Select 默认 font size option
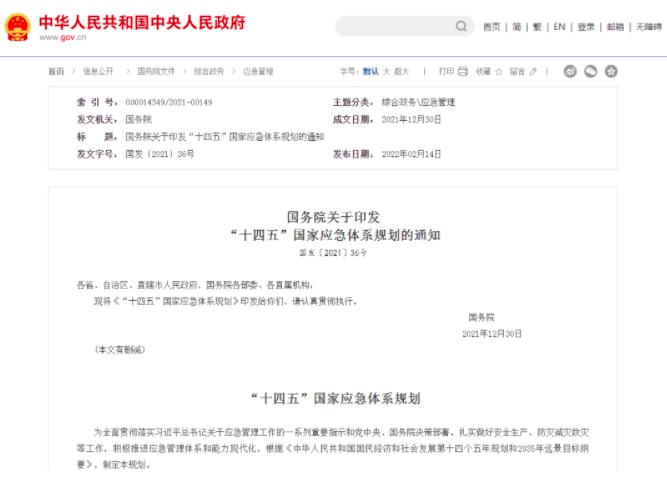 (371, 71)
